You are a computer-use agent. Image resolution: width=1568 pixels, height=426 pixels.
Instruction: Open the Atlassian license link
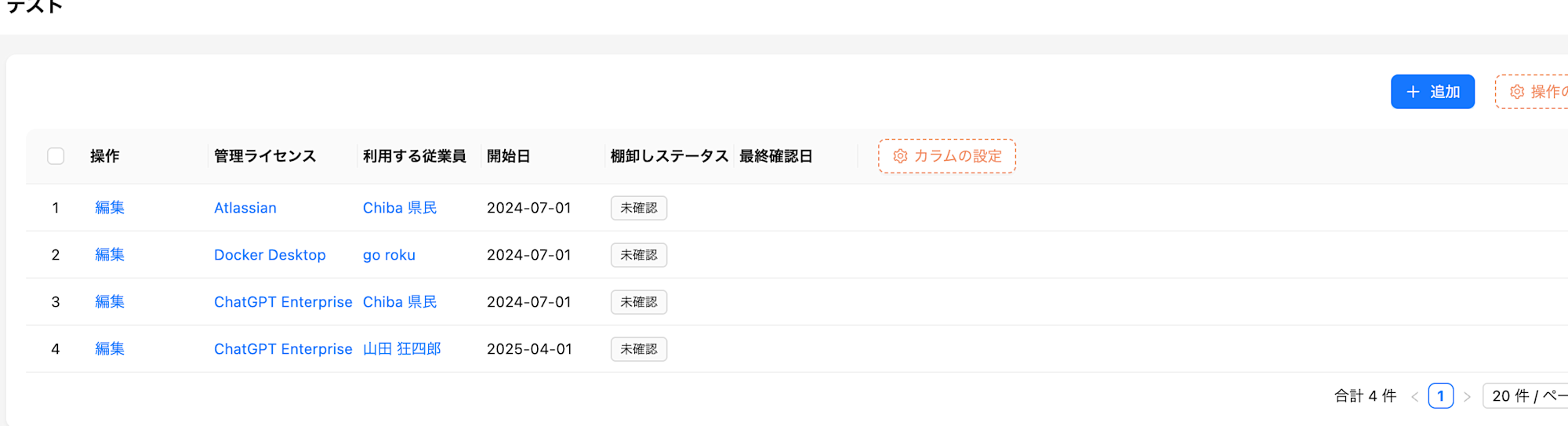[245, 208]
